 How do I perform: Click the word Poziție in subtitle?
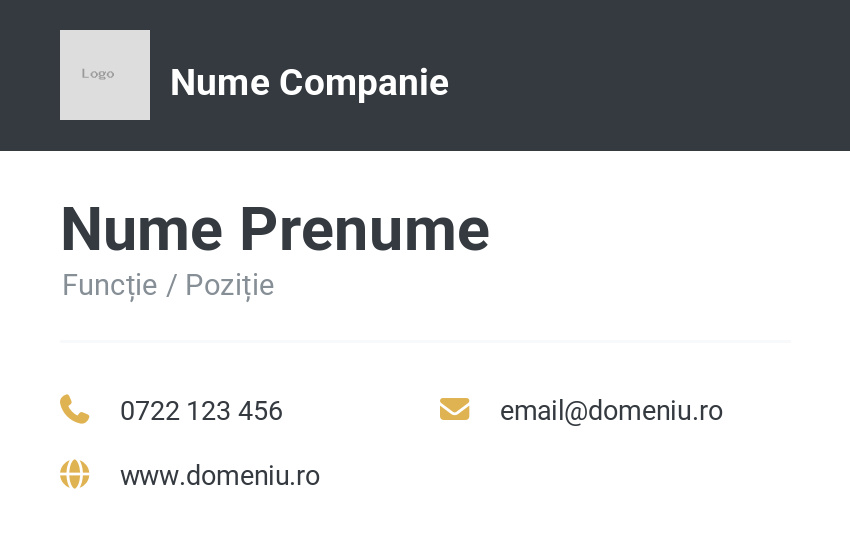point(229,285)
